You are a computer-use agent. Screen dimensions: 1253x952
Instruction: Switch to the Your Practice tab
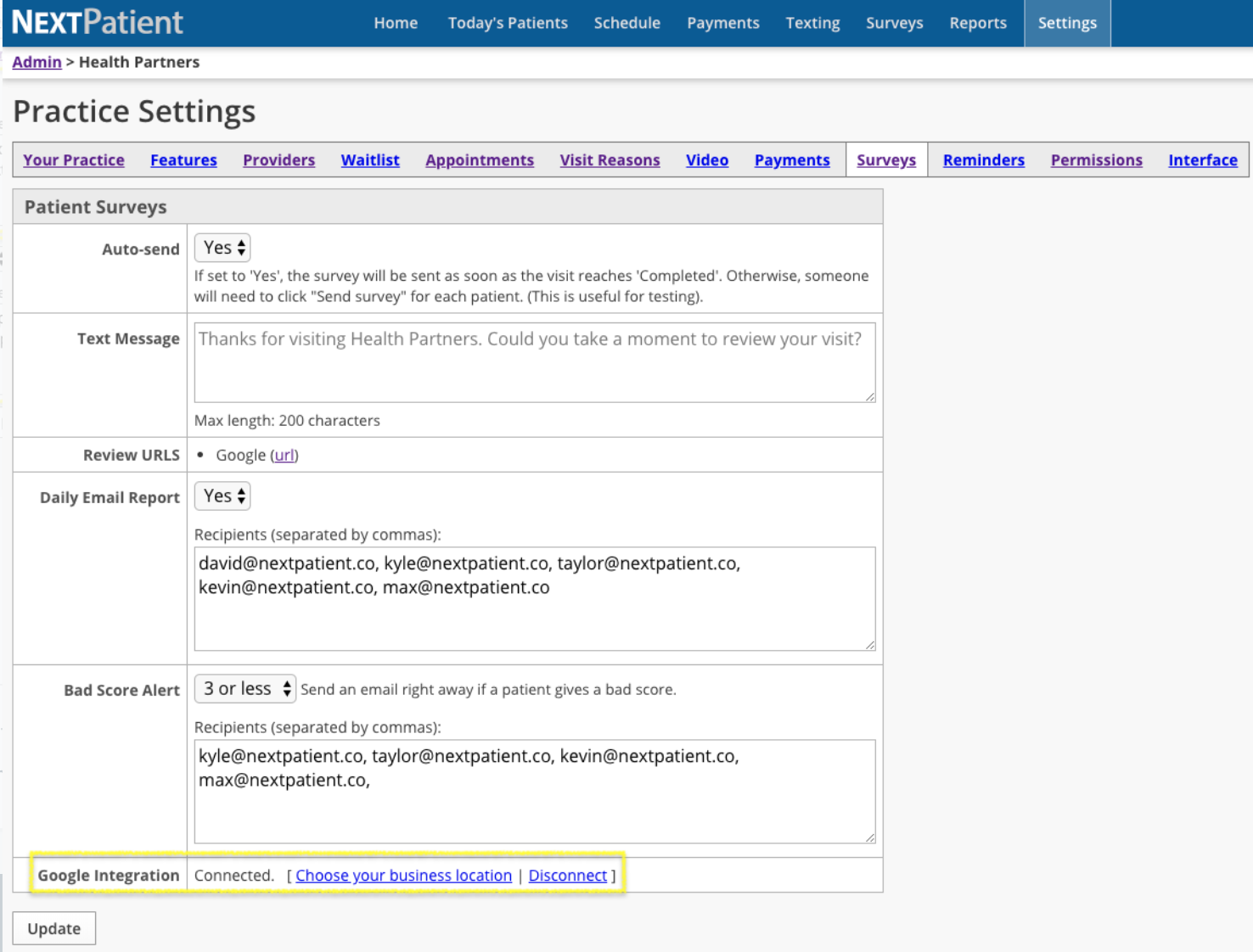click(x=74, y=160)
